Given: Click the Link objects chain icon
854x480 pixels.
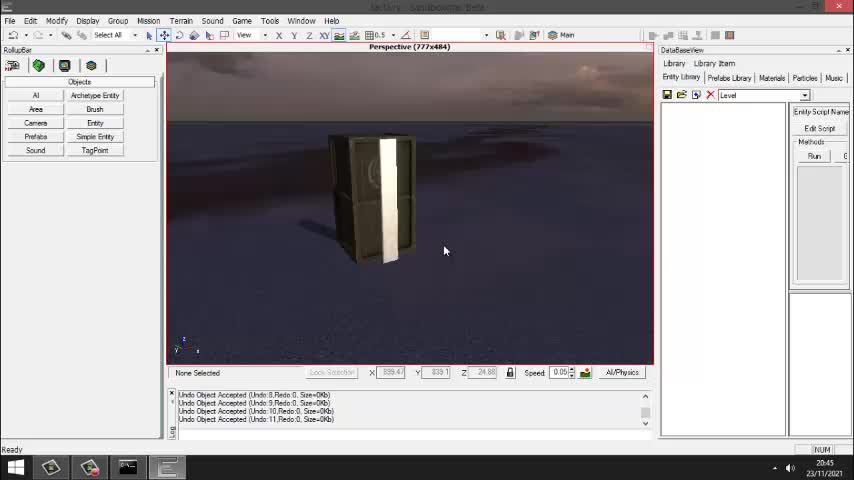Looking at the screenshot, I should 66,35.
